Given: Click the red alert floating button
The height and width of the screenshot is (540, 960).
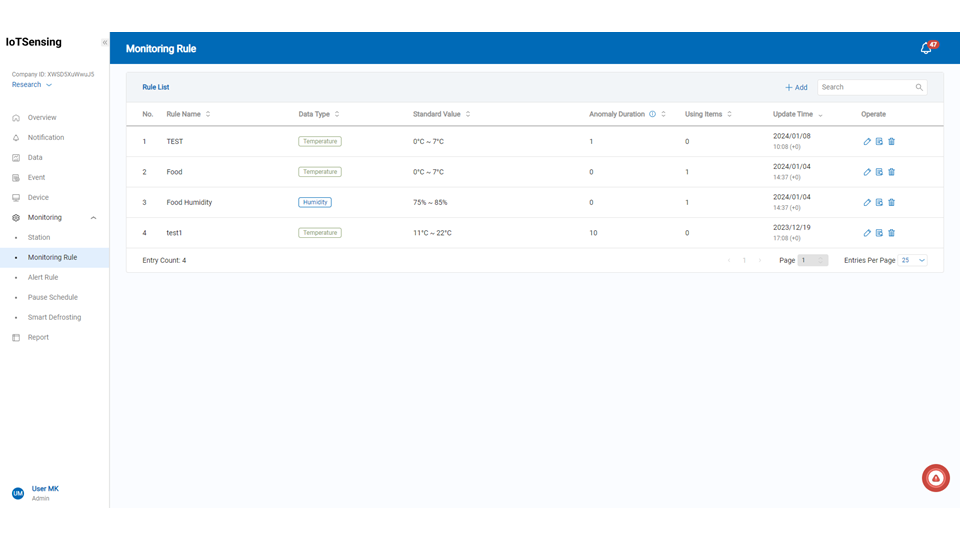Looking at the screenshot, I should pyautogui.click(x=935, y=478).
